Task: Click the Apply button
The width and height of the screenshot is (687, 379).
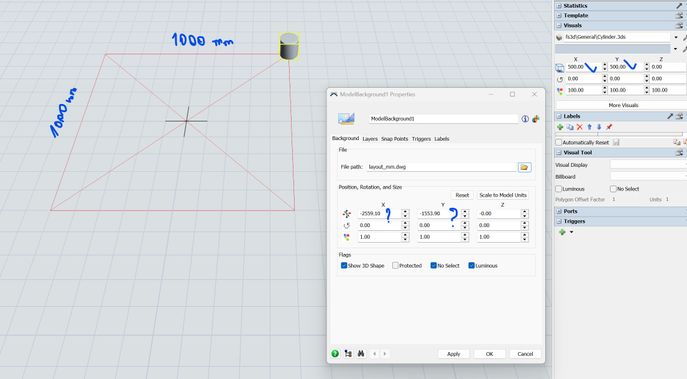Action: pyautogui.click(x=453, y=354)
